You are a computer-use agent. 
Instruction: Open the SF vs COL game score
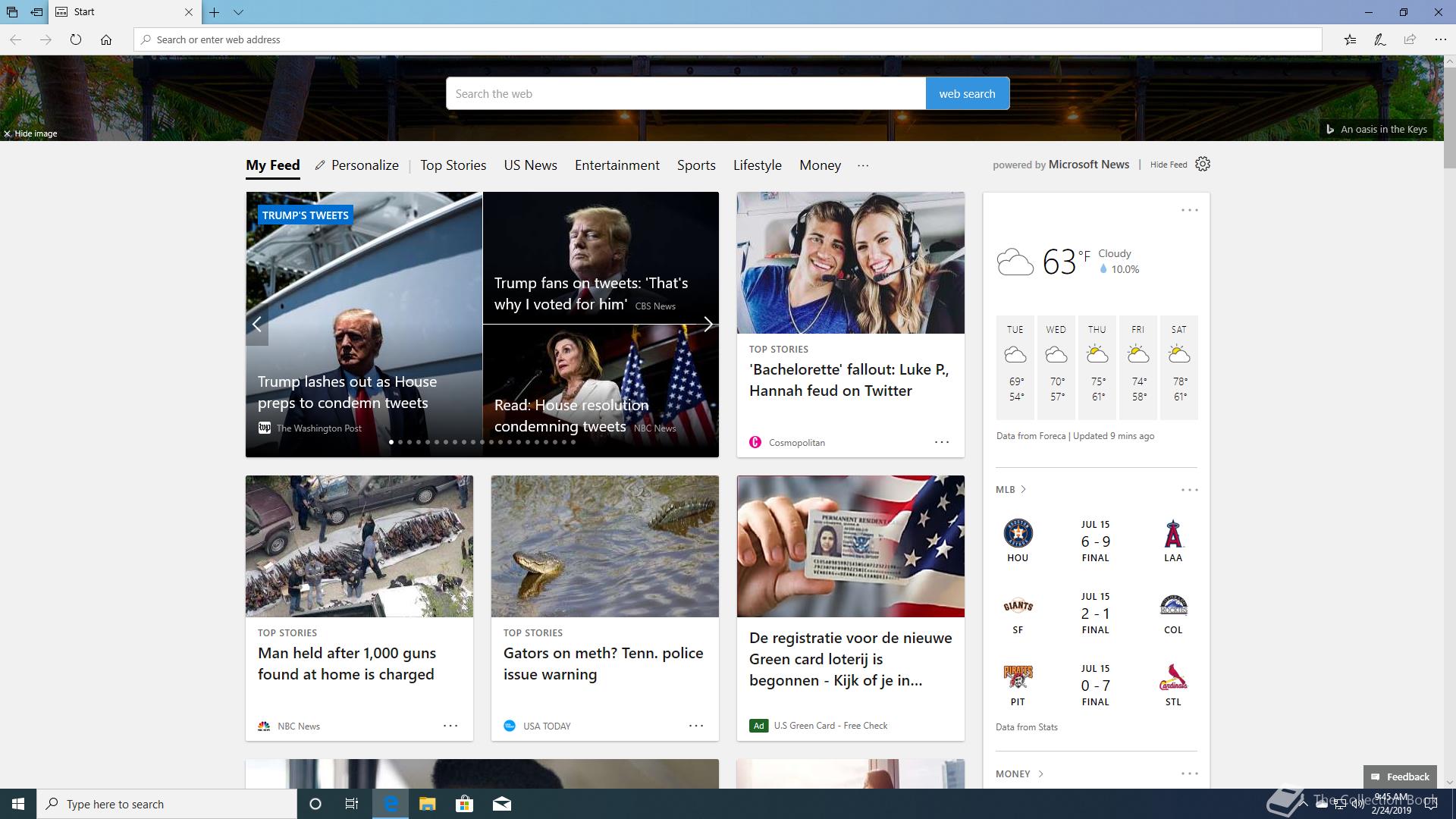coord(1095,613)
